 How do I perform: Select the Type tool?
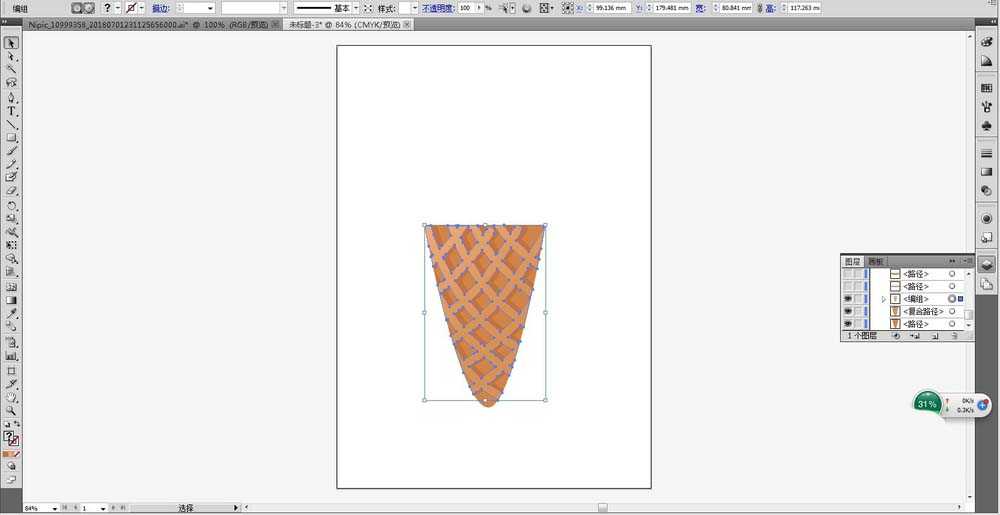coord(12,111)
